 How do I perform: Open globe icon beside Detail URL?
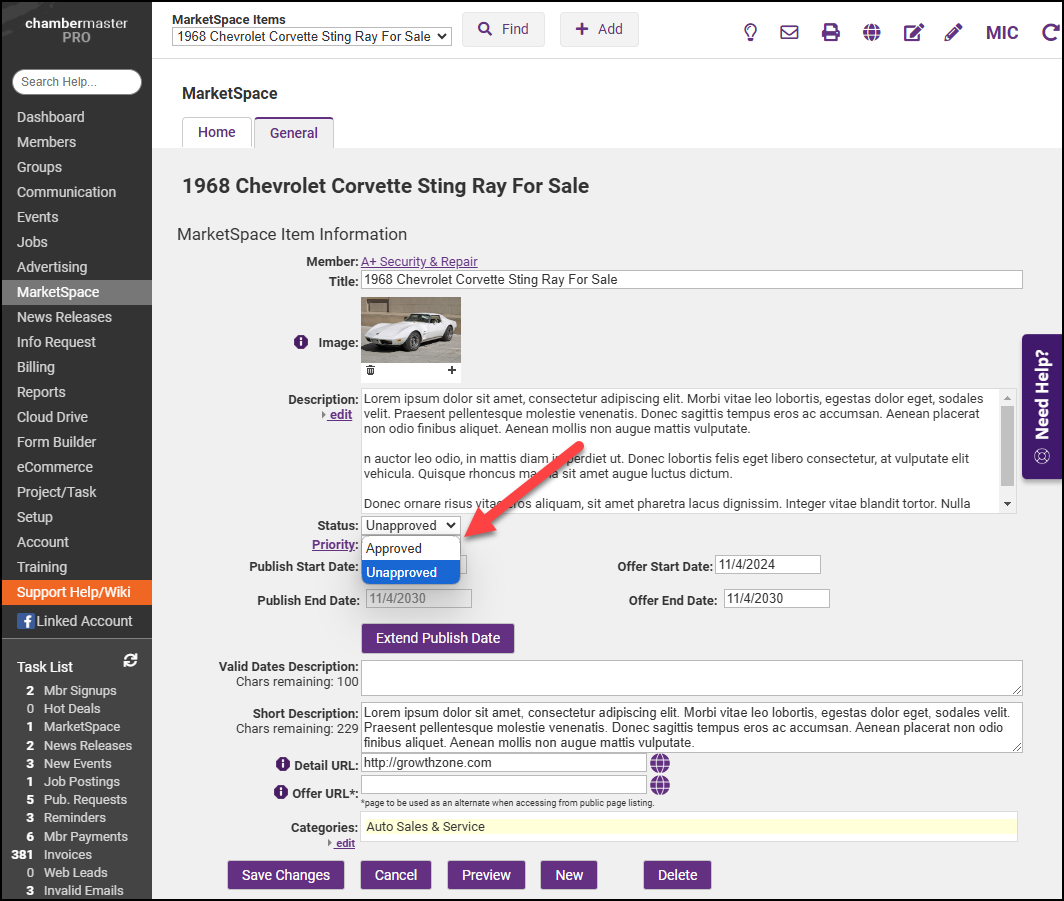point(660,763)
